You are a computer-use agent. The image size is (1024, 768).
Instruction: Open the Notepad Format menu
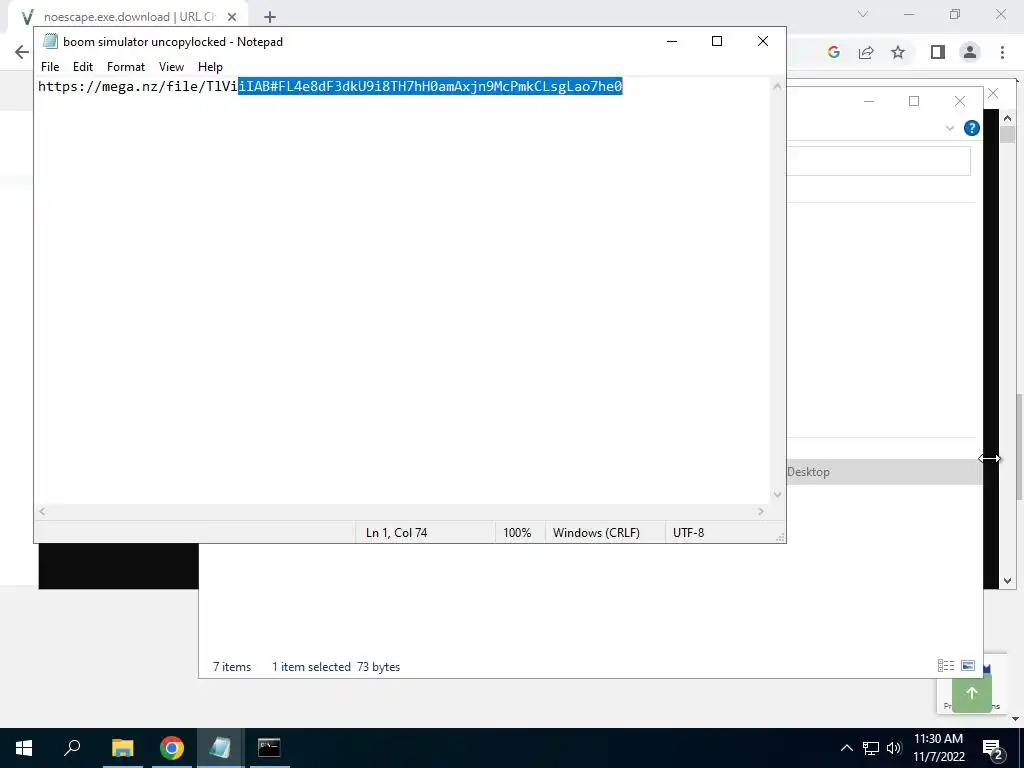125,67
